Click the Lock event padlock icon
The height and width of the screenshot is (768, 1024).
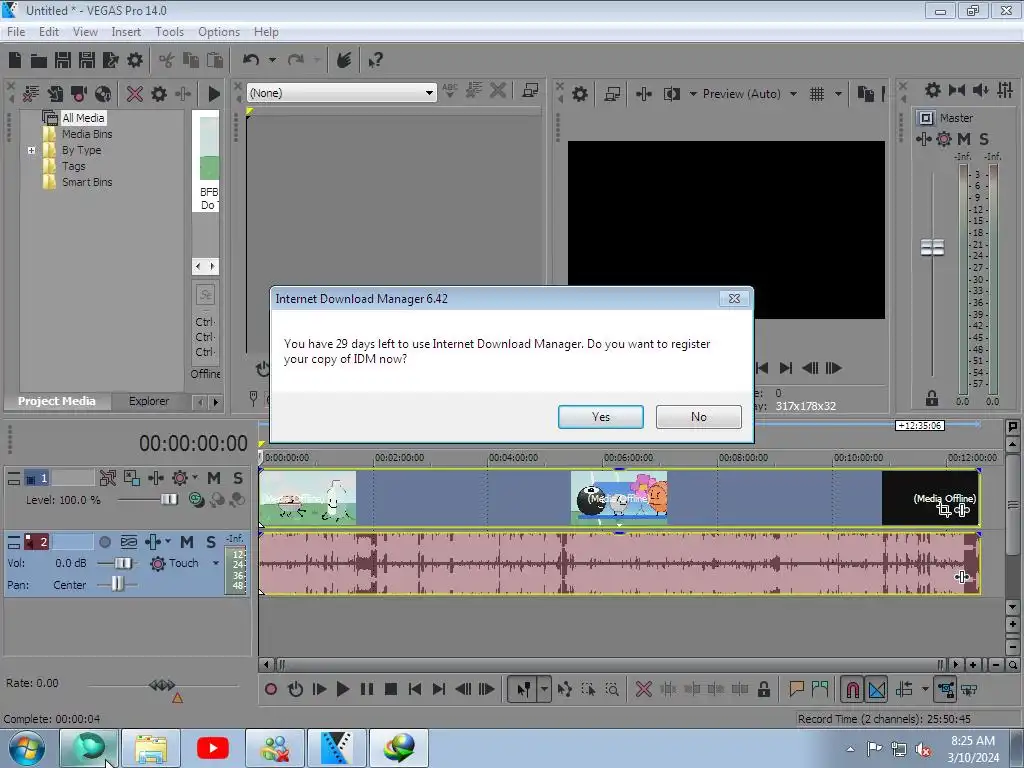point(763,689)
